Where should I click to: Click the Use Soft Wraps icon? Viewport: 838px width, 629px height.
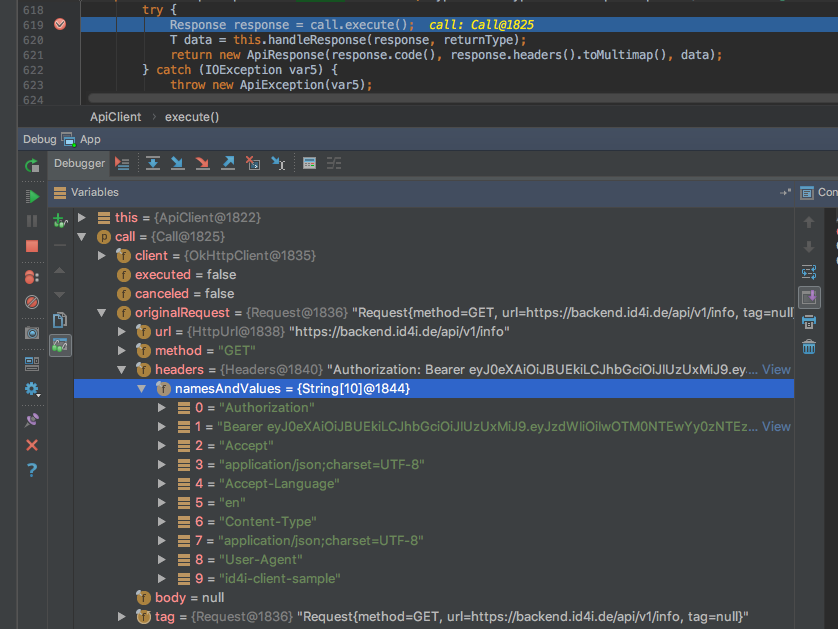point(809,272)
